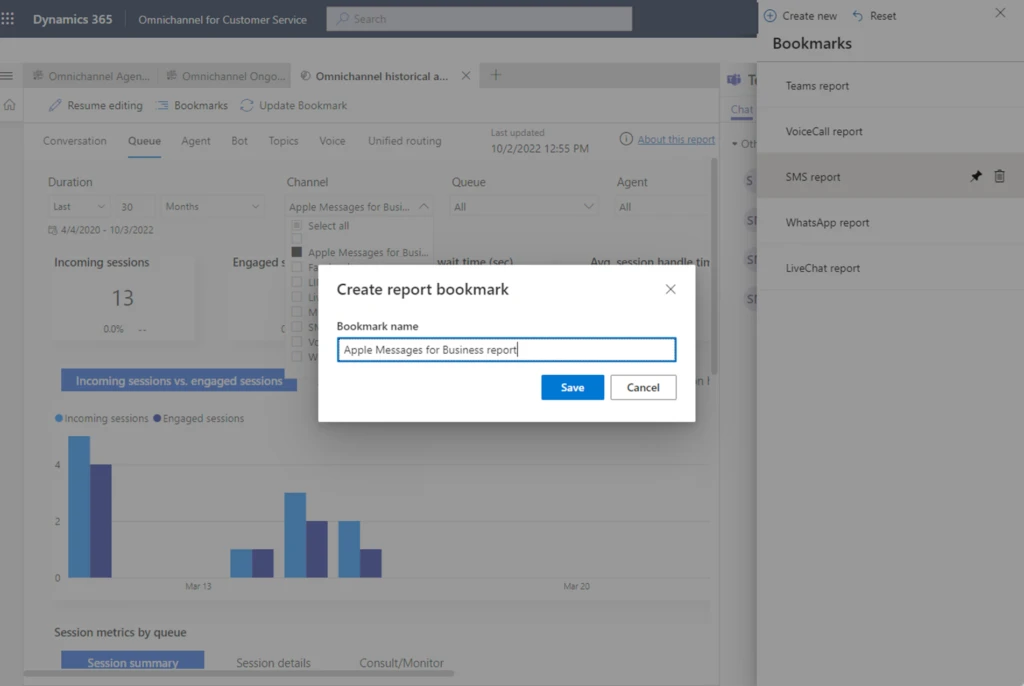Toggle the Select all channel checkbox
The width and height of the screenshot is (1024, 686).
[x=297, y=226]
